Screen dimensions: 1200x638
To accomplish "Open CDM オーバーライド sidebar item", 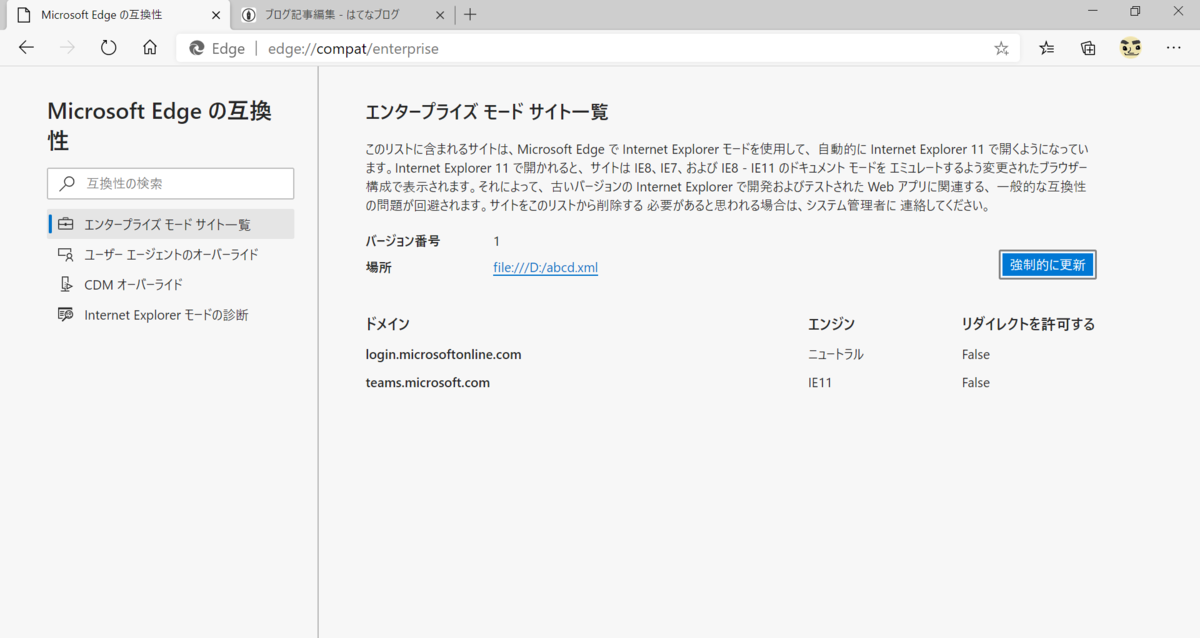I will click(x=171, y=284).
